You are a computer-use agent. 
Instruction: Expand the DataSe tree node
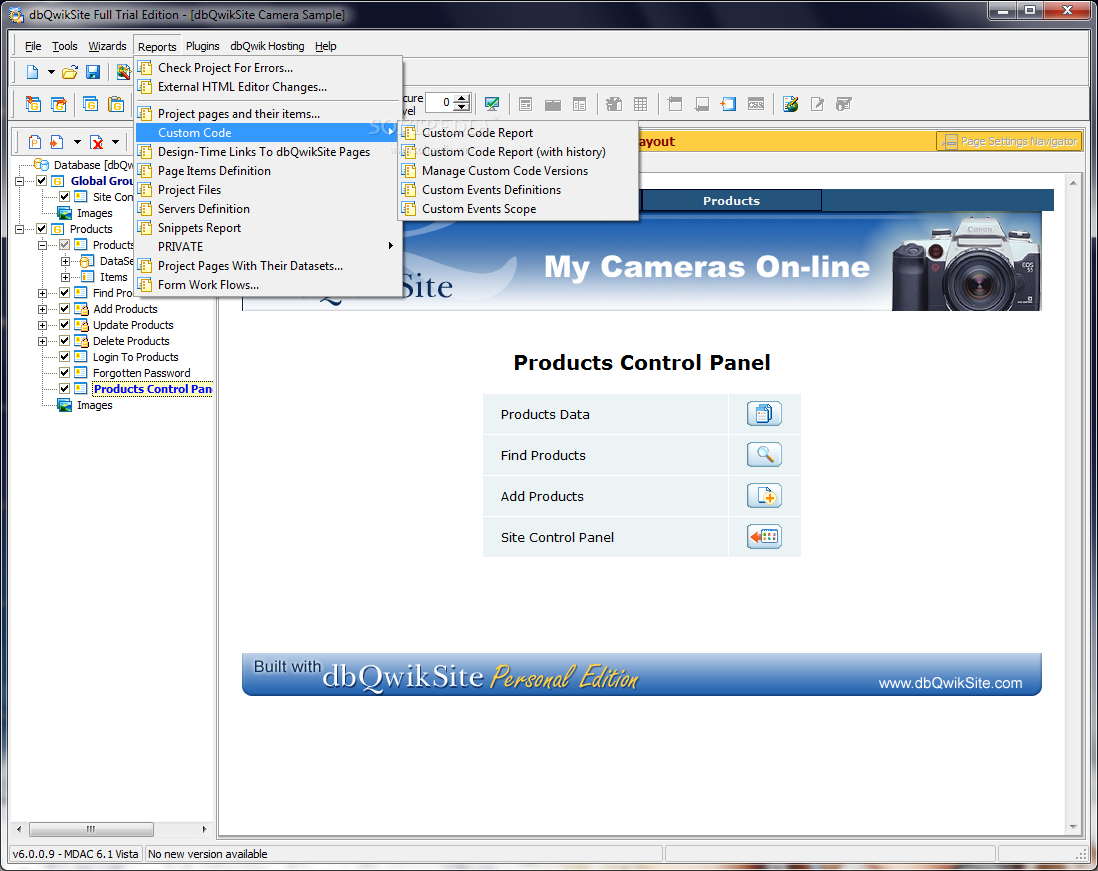tap(65, 261)
